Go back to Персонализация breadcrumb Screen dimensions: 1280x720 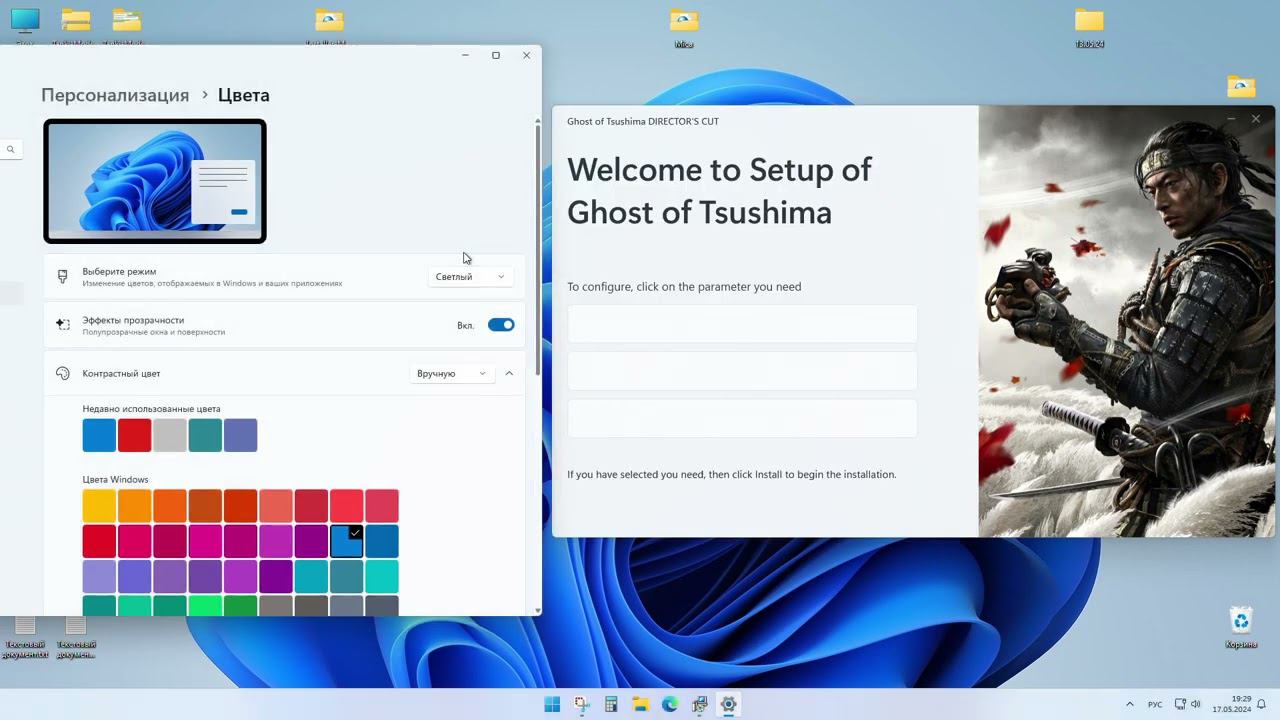pyautogui.click(x=115, y=95)
